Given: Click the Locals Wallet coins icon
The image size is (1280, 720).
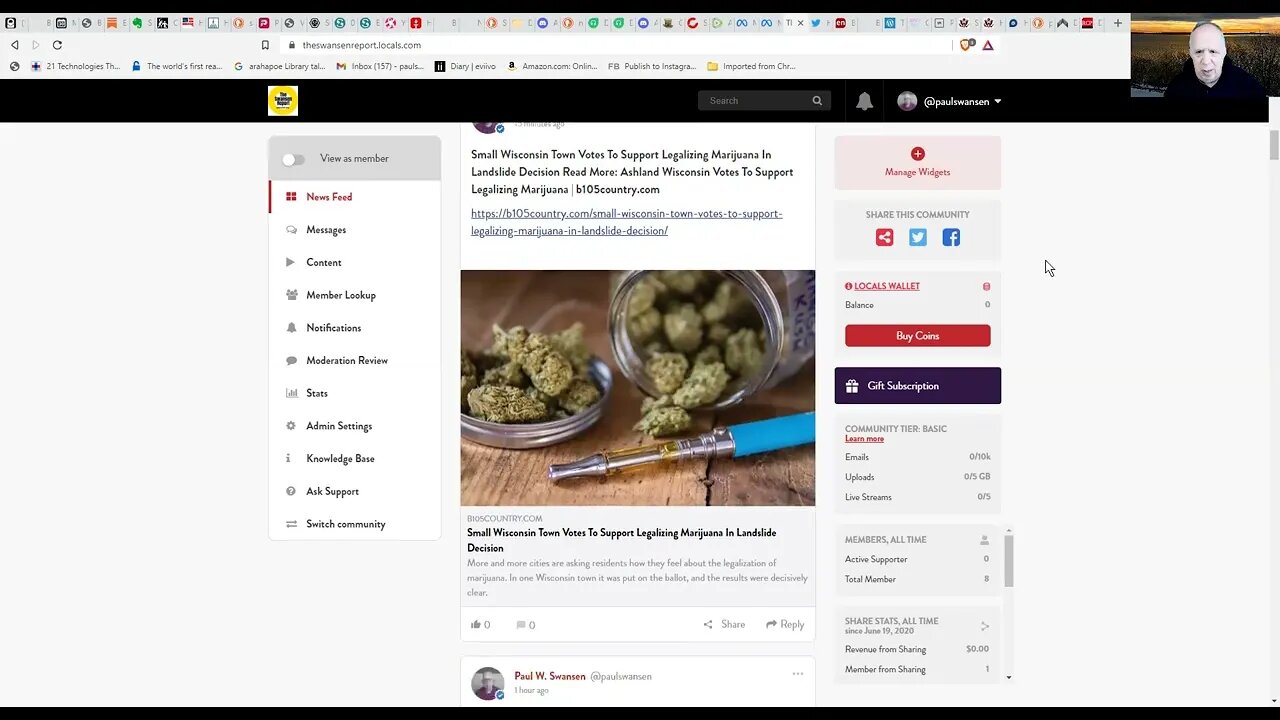Looking at the screenshot, I should pos(986,287).
